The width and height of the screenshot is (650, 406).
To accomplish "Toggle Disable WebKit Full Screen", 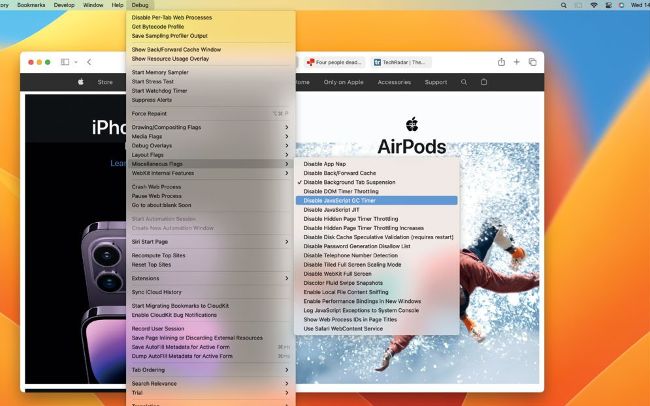I will click(377, 274).
